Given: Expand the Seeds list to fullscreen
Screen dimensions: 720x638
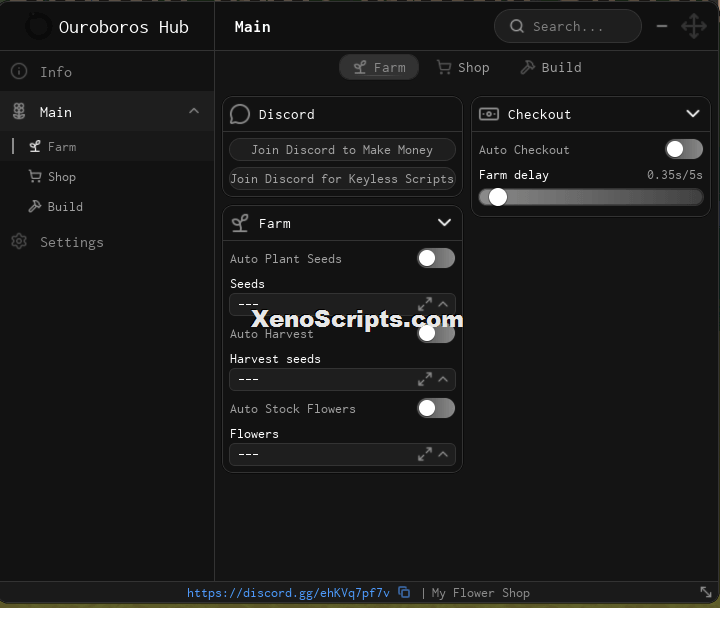Looking at the screenshot, I should pyautogui.click(x=425, y=304).
